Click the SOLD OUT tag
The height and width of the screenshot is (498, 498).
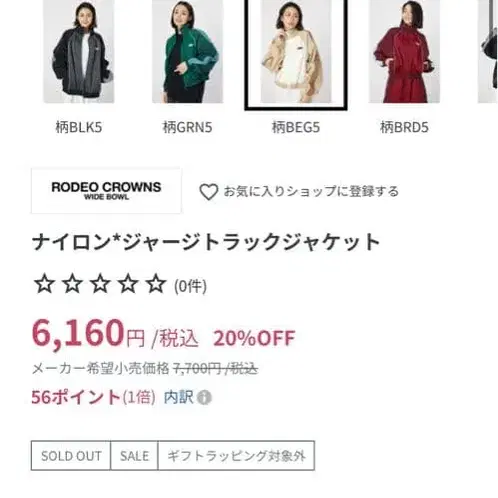pyautogui.click(x=71, y=456)
